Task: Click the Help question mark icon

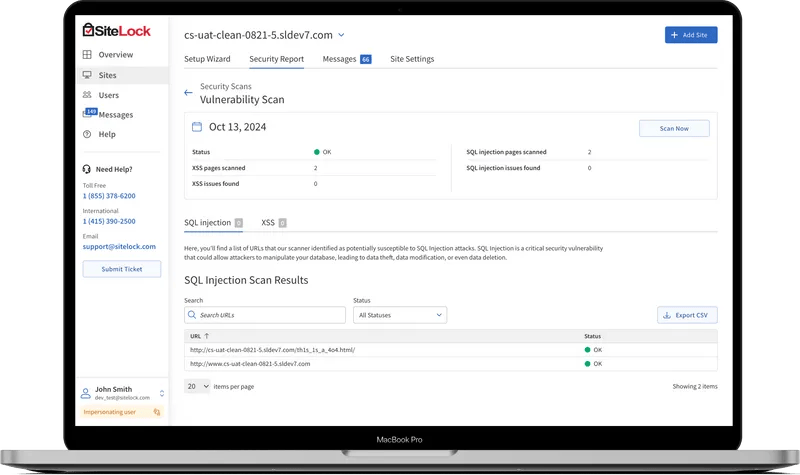Action: pos(87,134)
